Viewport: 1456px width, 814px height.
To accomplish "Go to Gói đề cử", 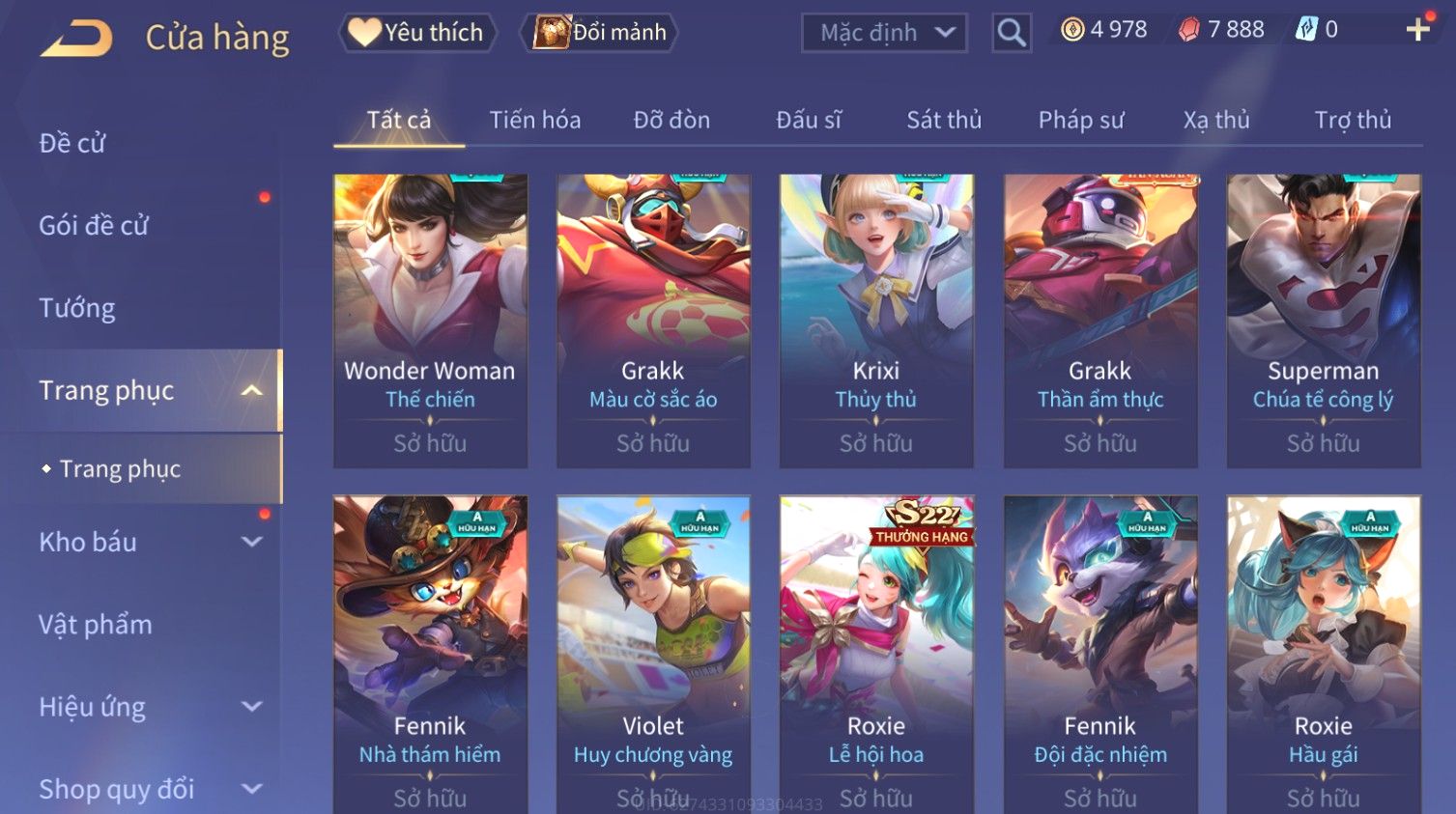I will click(x=94, y=225).
